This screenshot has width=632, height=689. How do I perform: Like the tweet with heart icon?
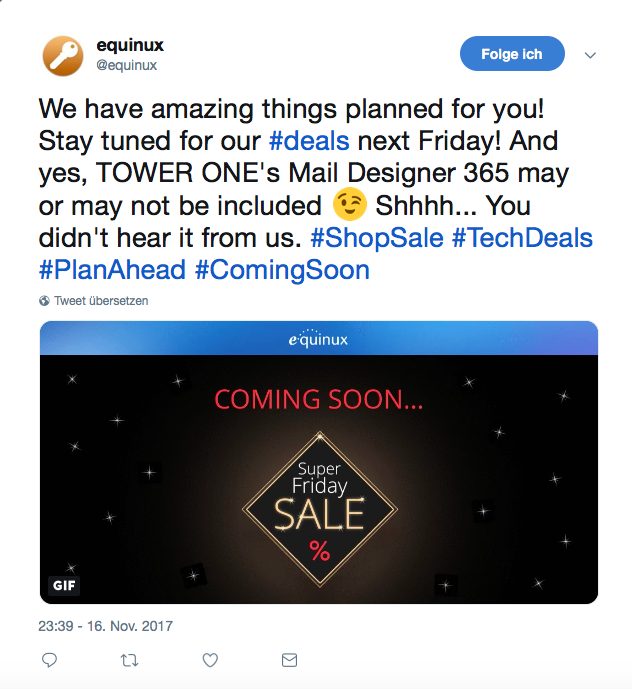210,660
